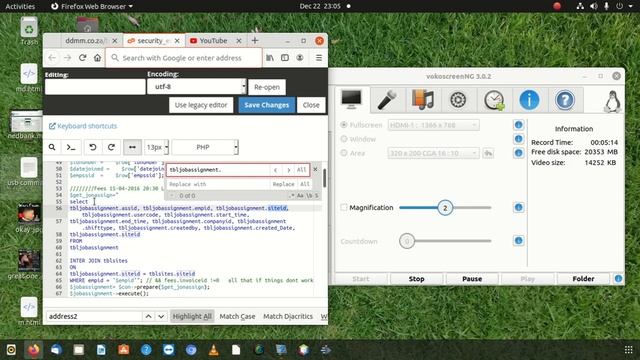
Task: Toggle the Firefox sidebar icon
Action: (285, 58)
